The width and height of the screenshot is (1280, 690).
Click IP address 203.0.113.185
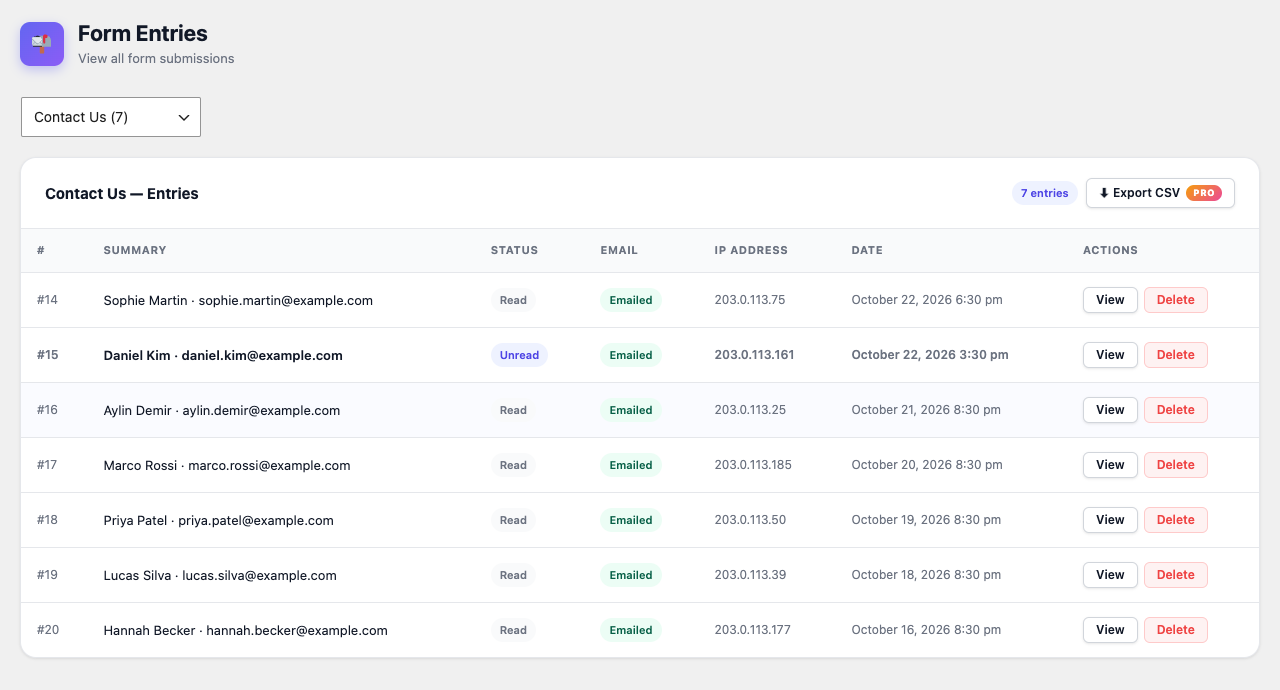(753, 465)
